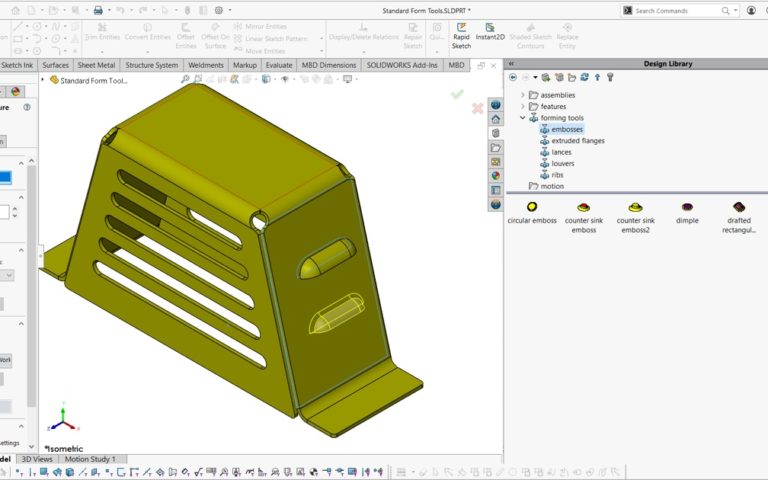
Task: Collapse the forming tools folder
Action: click(x=522, y=118)
